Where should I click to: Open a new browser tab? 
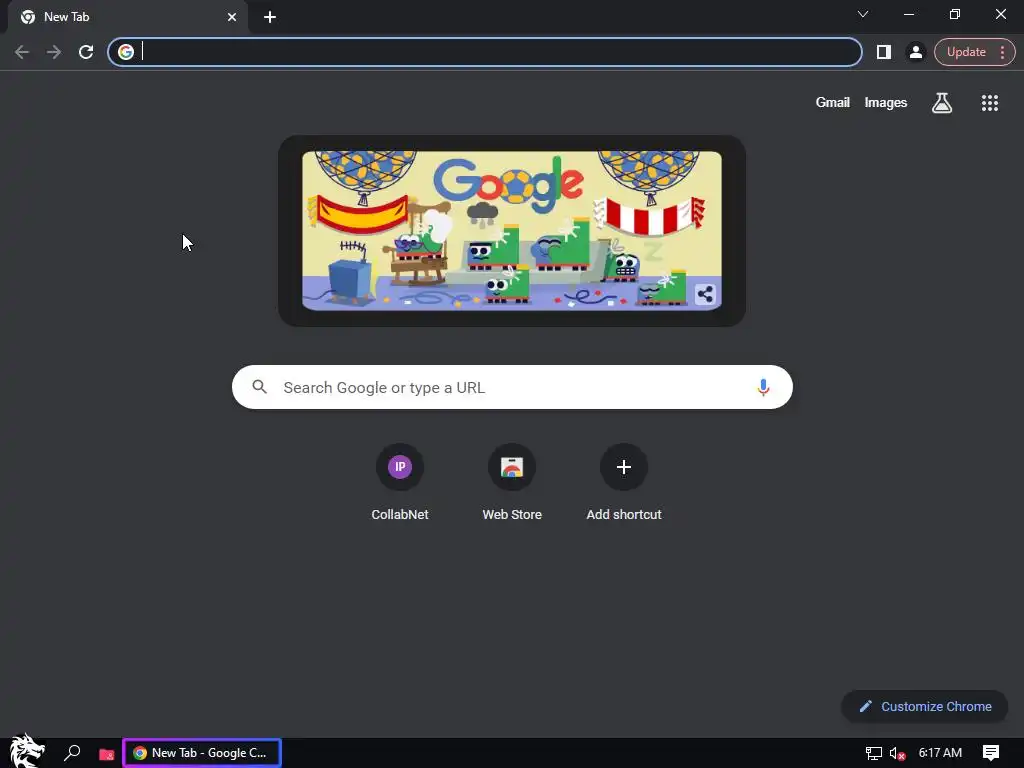coord(270,17)
